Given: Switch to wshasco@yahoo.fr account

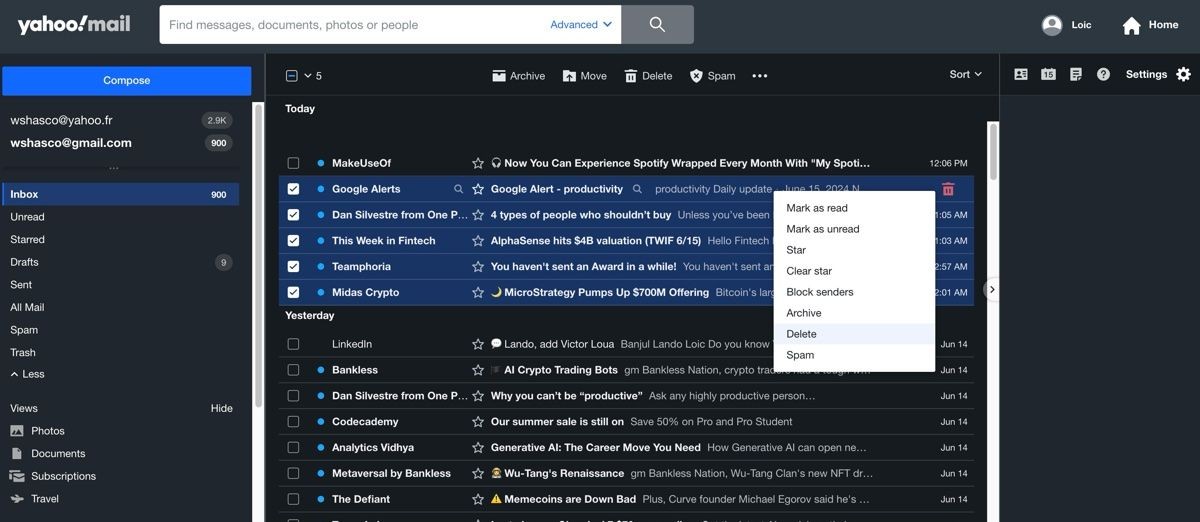Looking at the screenshot, I should tap(62, 120).
